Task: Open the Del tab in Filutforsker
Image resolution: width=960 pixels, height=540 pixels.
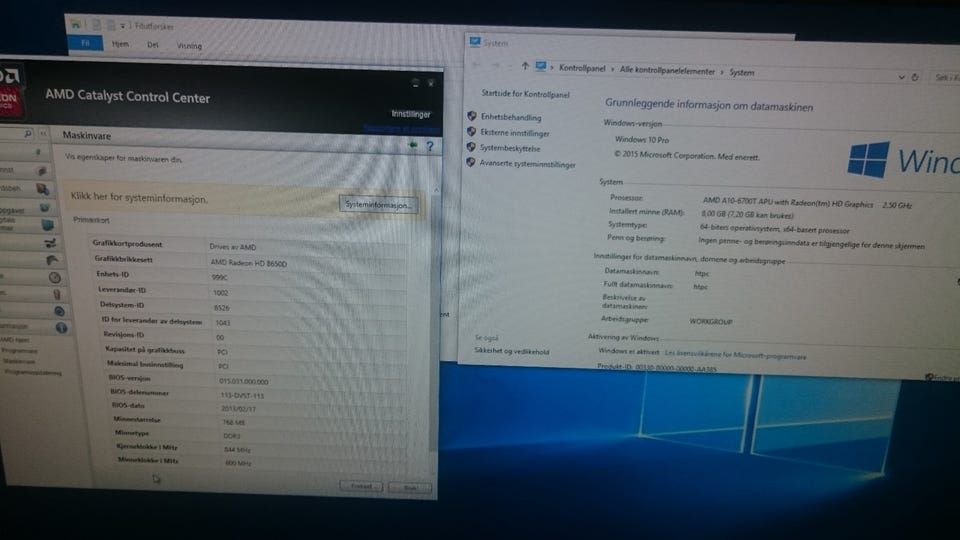Action: click(152, 45)
